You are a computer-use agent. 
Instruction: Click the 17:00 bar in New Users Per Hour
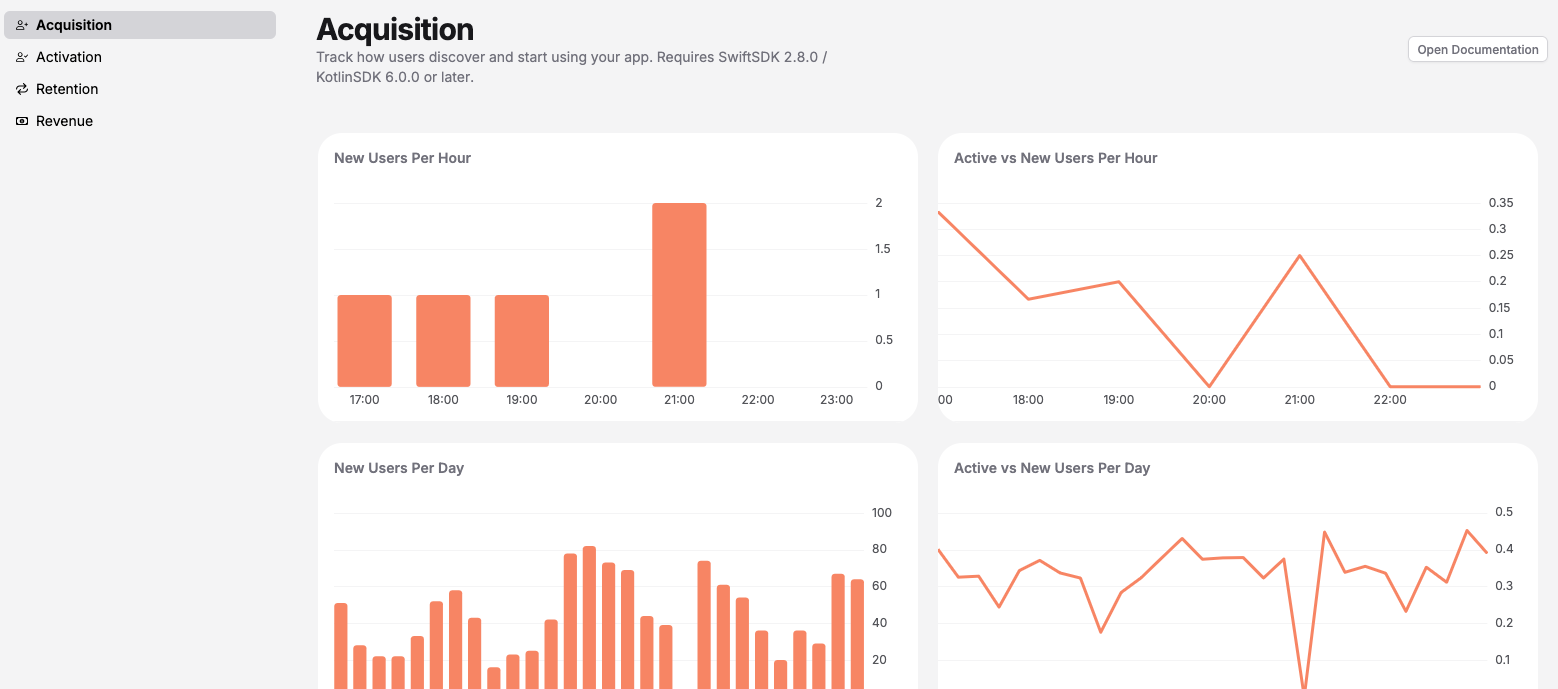coord(364,340)
